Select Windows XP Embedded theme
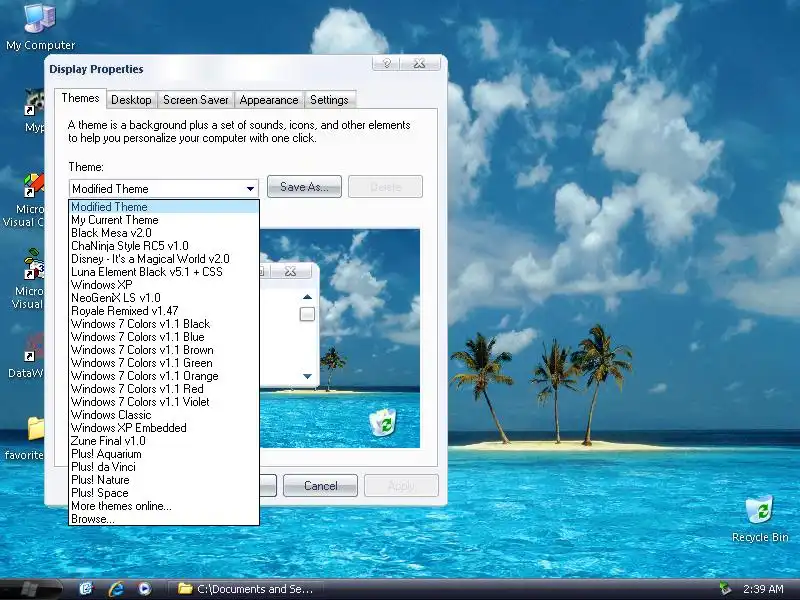The height and width of the screenshot is (600, 800). pyautogui.click(x=164, y=428)
